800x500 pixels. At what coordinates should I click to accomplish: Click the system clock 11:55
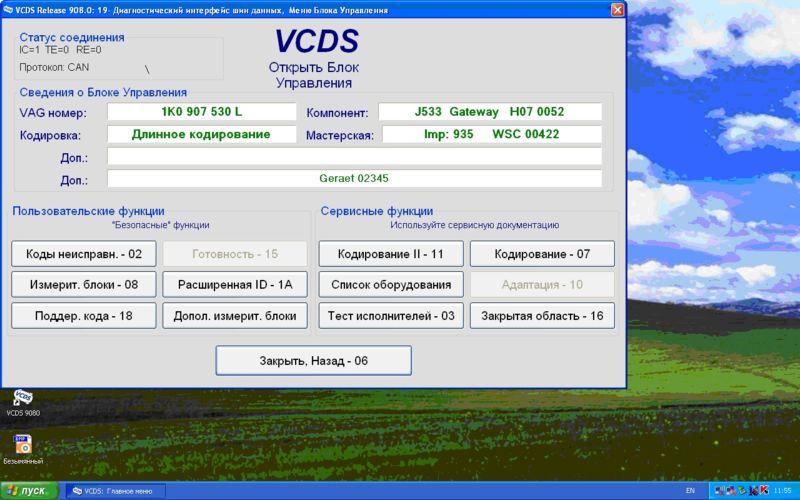coord(783,491)
